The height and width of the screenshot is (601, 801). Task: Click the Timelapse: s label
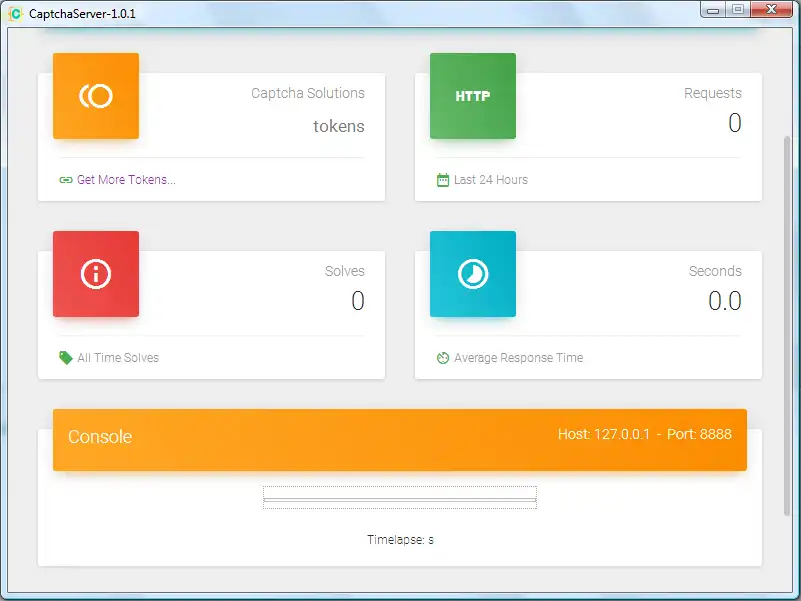[x=400, y=540]
